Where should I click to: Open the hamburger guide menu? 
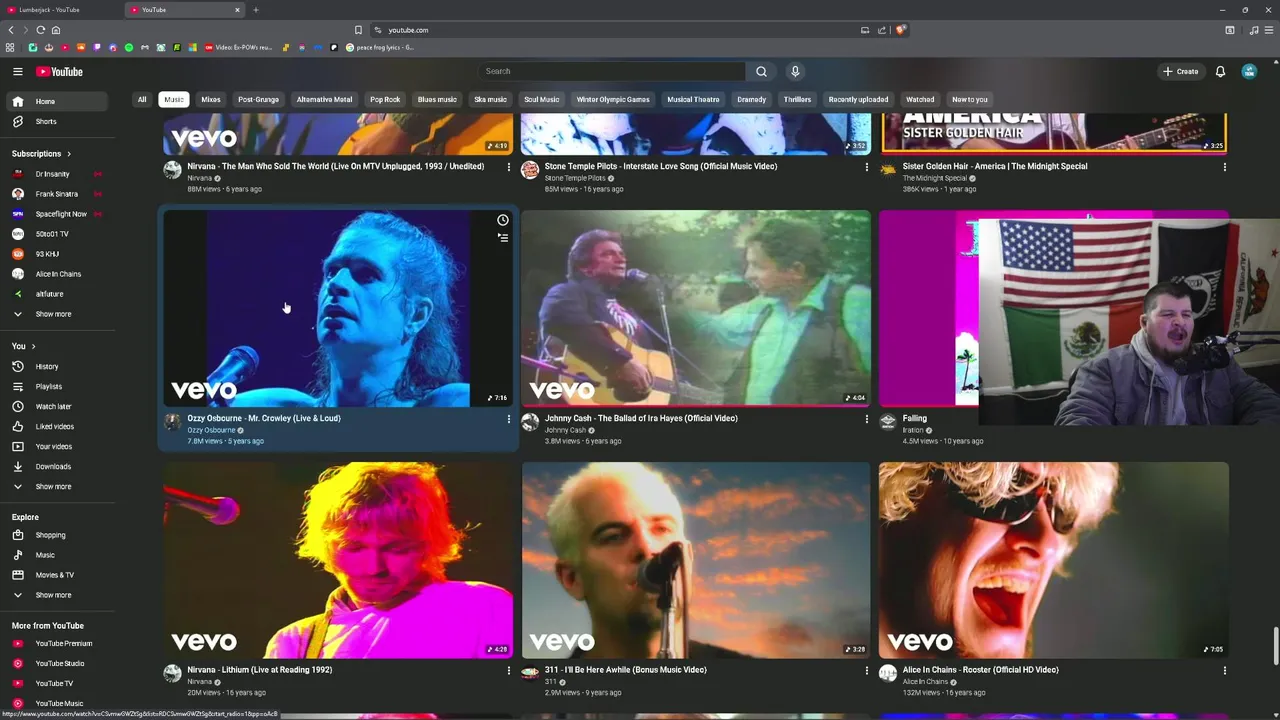(x=17, y=71)
